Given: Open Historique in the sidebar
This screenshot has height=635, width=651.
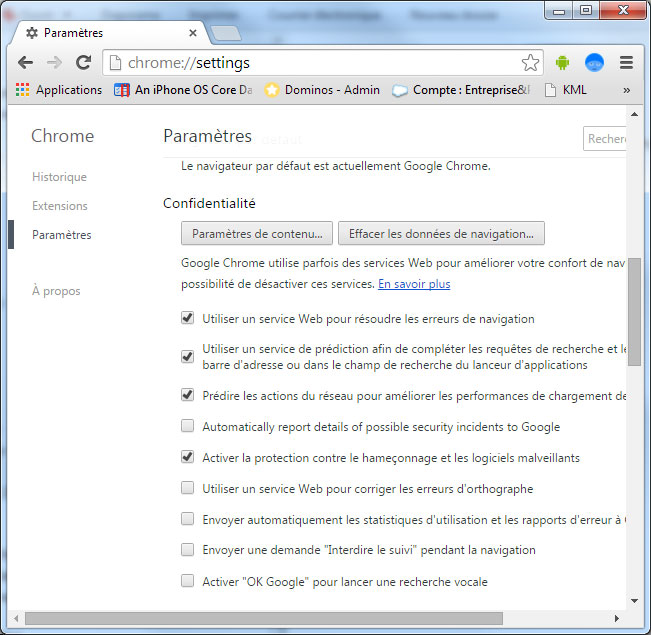Looking at the screenshot, I should pos(59,177).
